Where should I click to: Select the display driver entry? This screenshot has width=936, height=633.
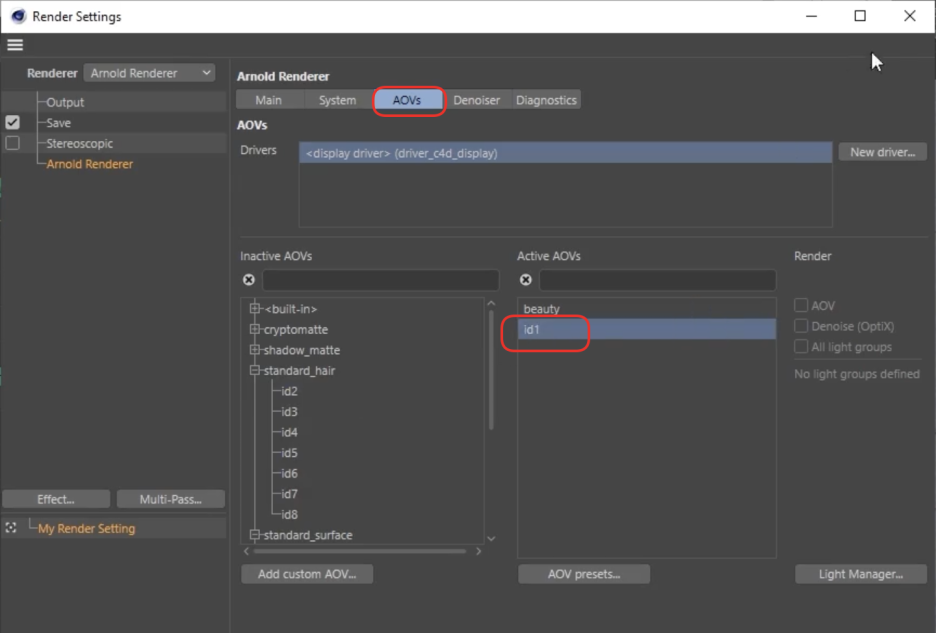tap(565, 153)
